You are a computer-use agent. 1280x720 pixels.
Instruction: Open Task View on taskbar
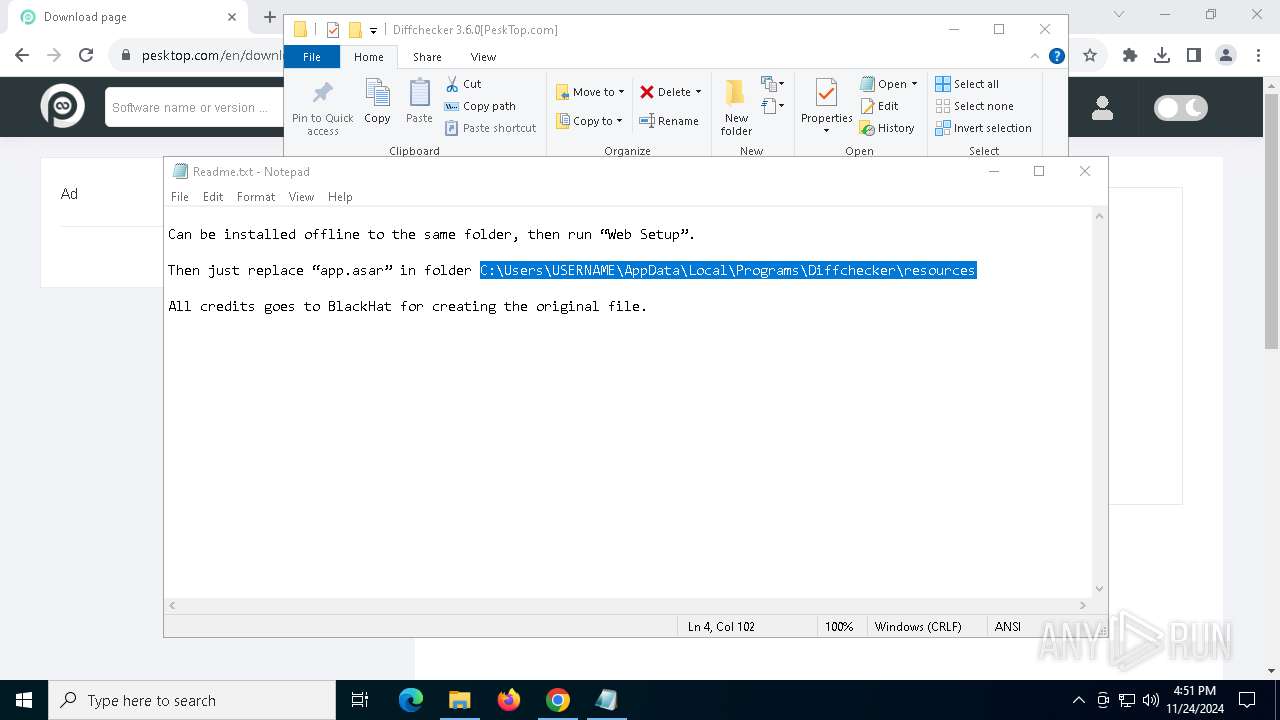tap(360, 700)
